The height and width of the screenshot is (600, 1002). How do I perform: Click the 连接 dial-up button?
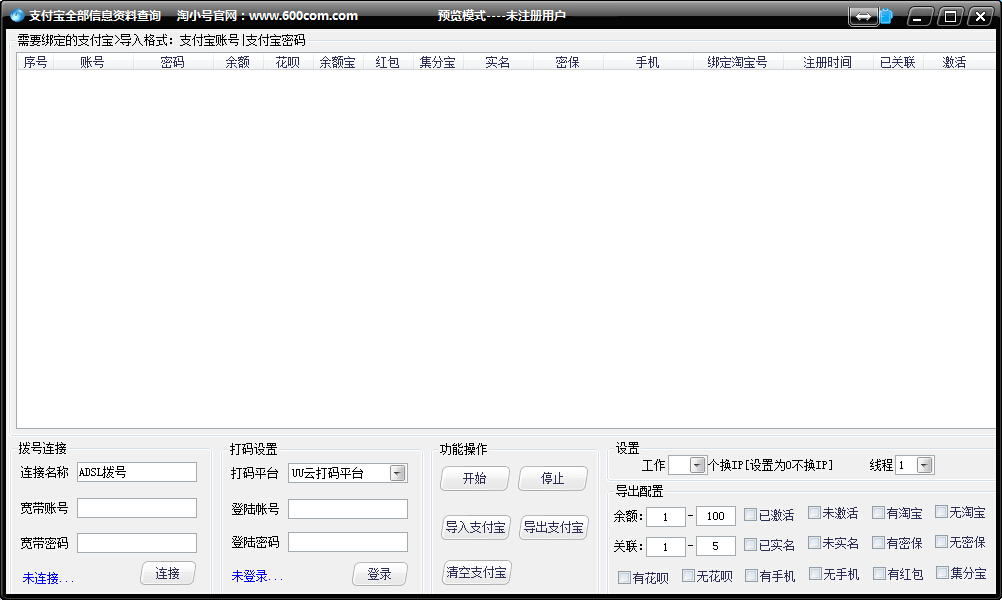(x=167, y=574)
